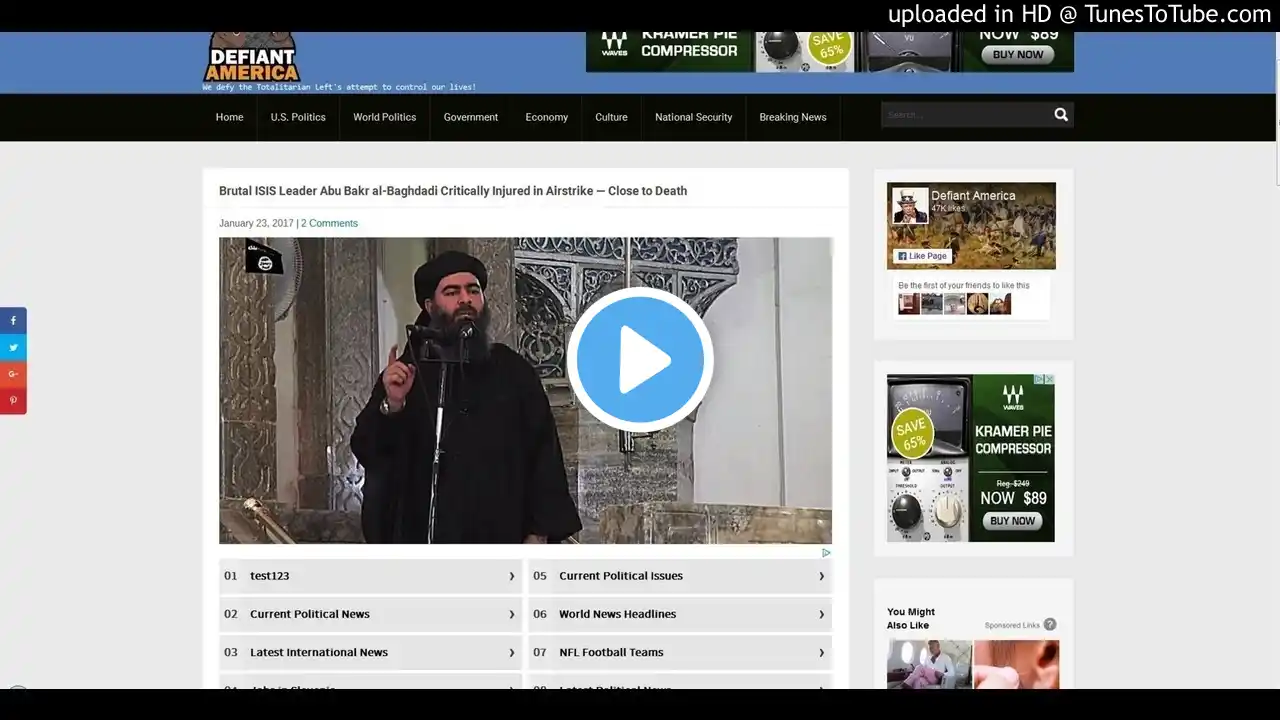Play the video with the blue play button

click(640, 360)
